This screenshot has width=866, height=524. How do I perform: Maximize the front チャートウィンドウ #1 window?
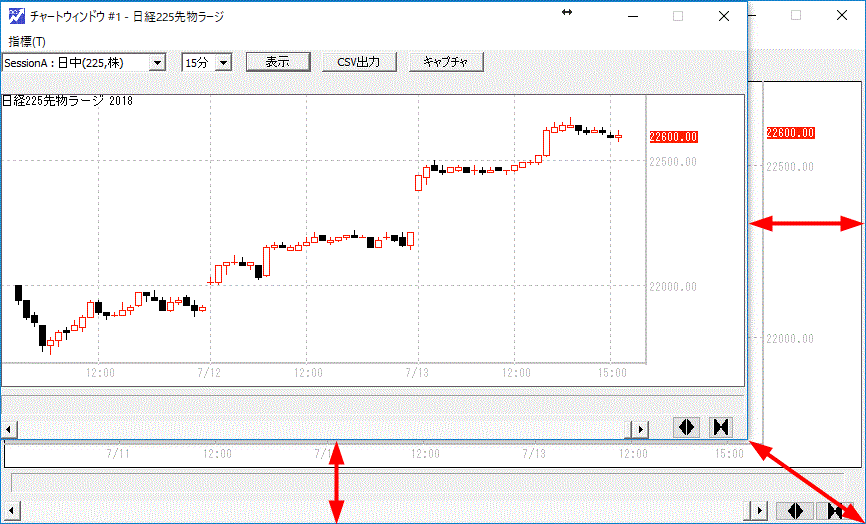[x=678, y=17]
